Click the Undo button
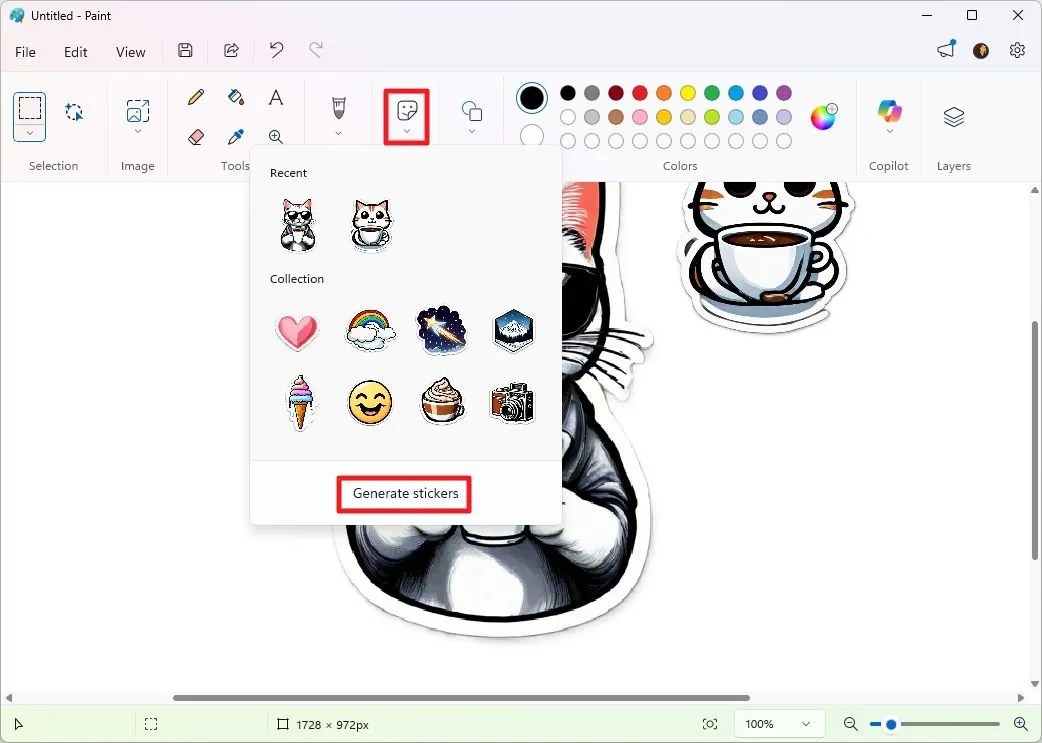The image size is (1042, 743). coord(277,50)
